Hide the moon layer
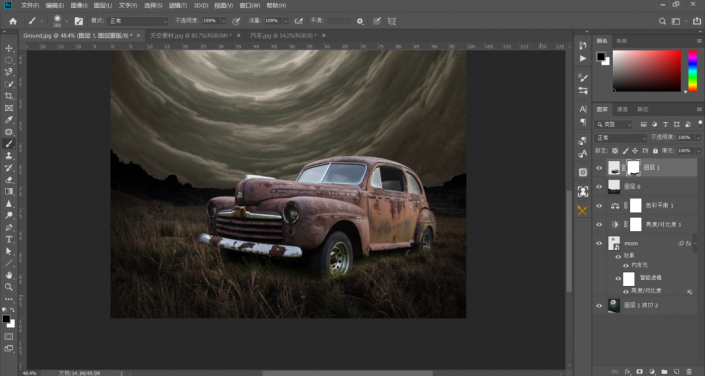The image size is (705, 376). pyautogui.click(x=599, y=243)
